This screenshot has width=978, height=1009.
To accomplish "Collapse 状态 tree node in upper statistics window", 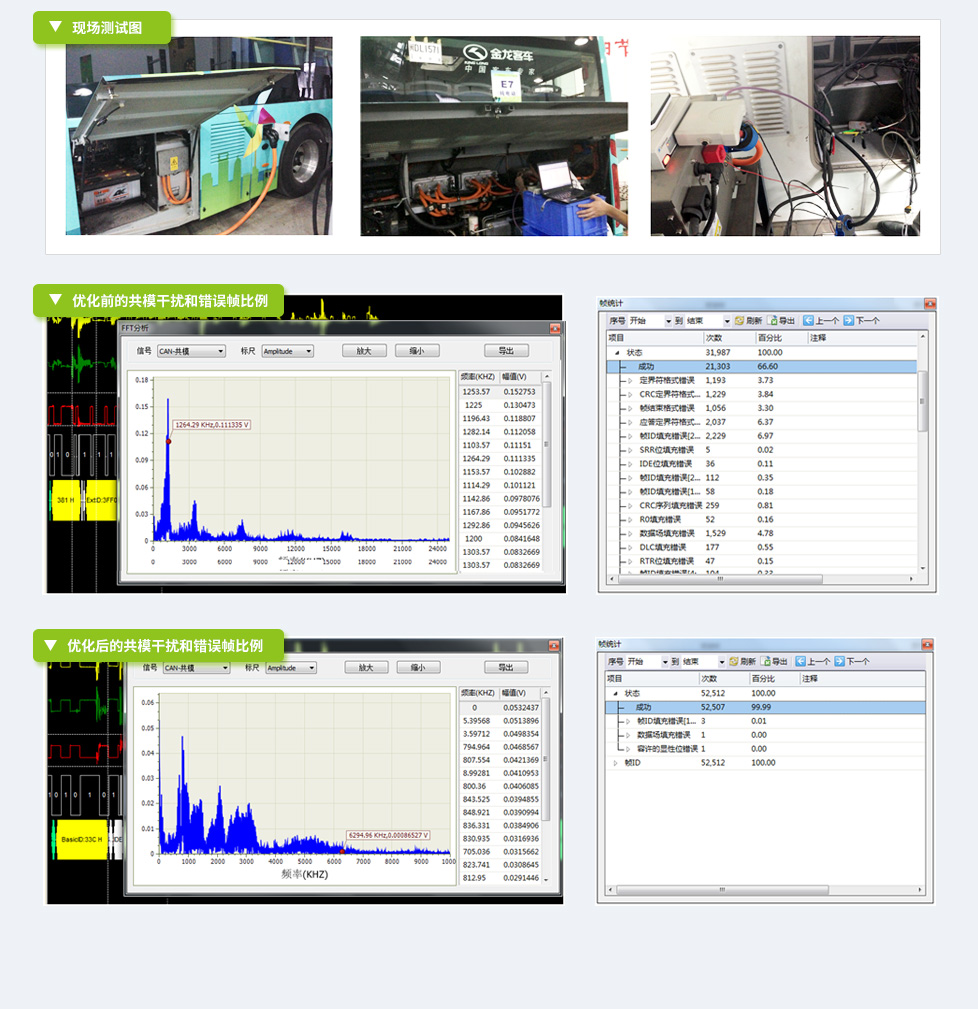I will tap(617, 353).
